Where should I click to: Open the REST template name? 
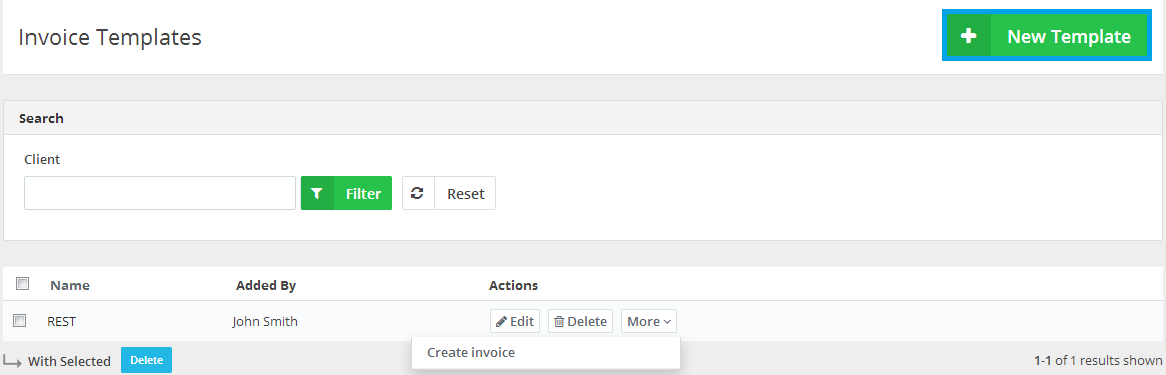pos(62,321)
